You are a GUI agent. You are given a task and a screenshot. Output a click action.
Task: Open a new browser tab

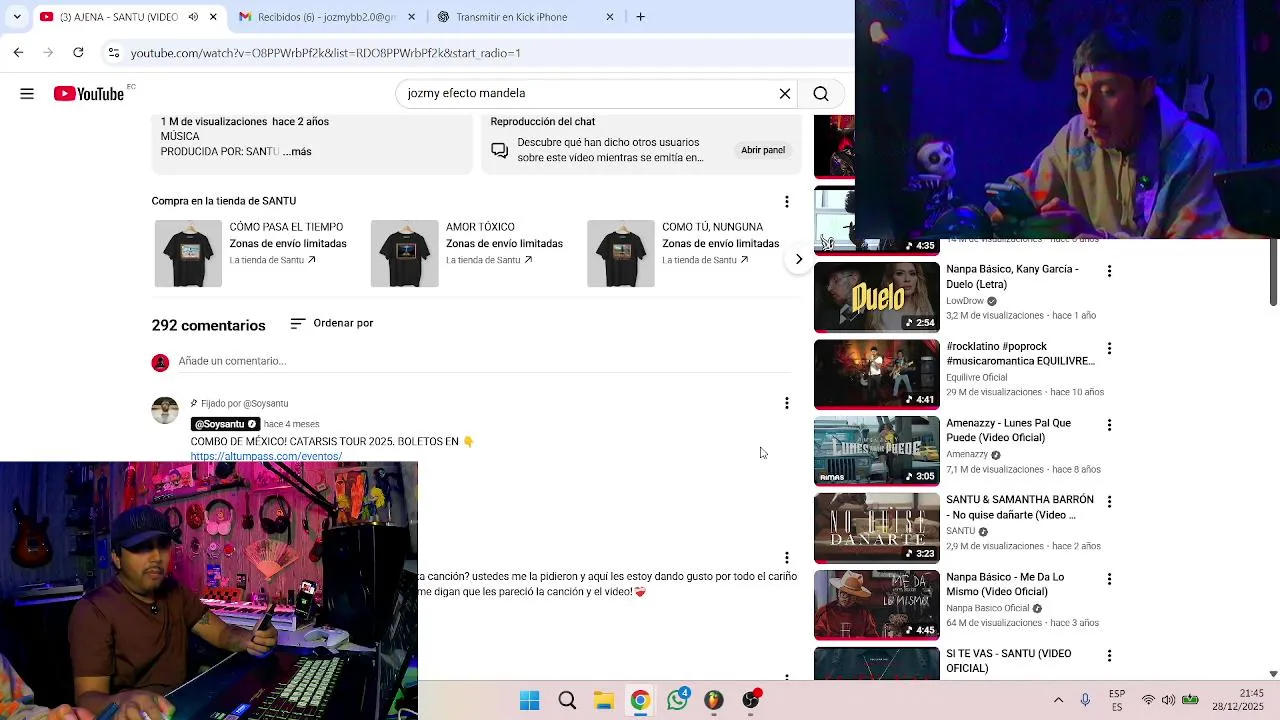point(640,17)
